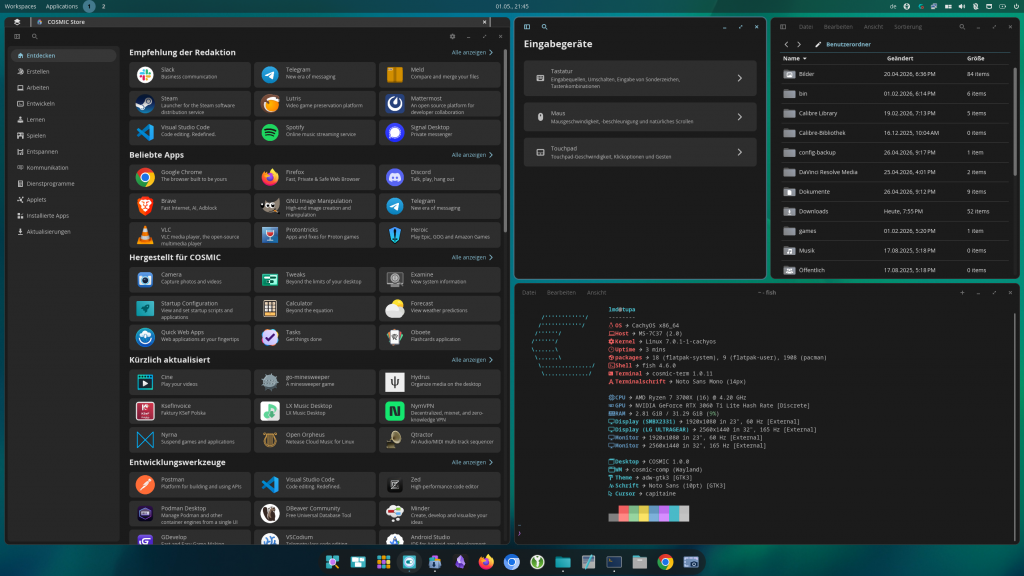The width and height of the screenshot is (1024, 576).
Task: Open the Tastatur settings row
Action: [640, 78]
